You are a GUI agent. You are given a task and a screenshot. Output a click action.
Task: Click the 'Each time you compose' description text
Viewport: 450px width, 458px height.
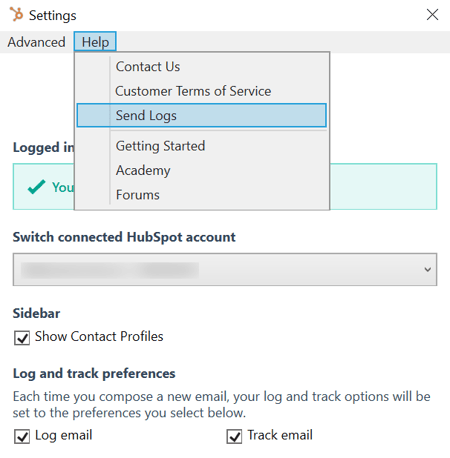(x=222, y=405)
